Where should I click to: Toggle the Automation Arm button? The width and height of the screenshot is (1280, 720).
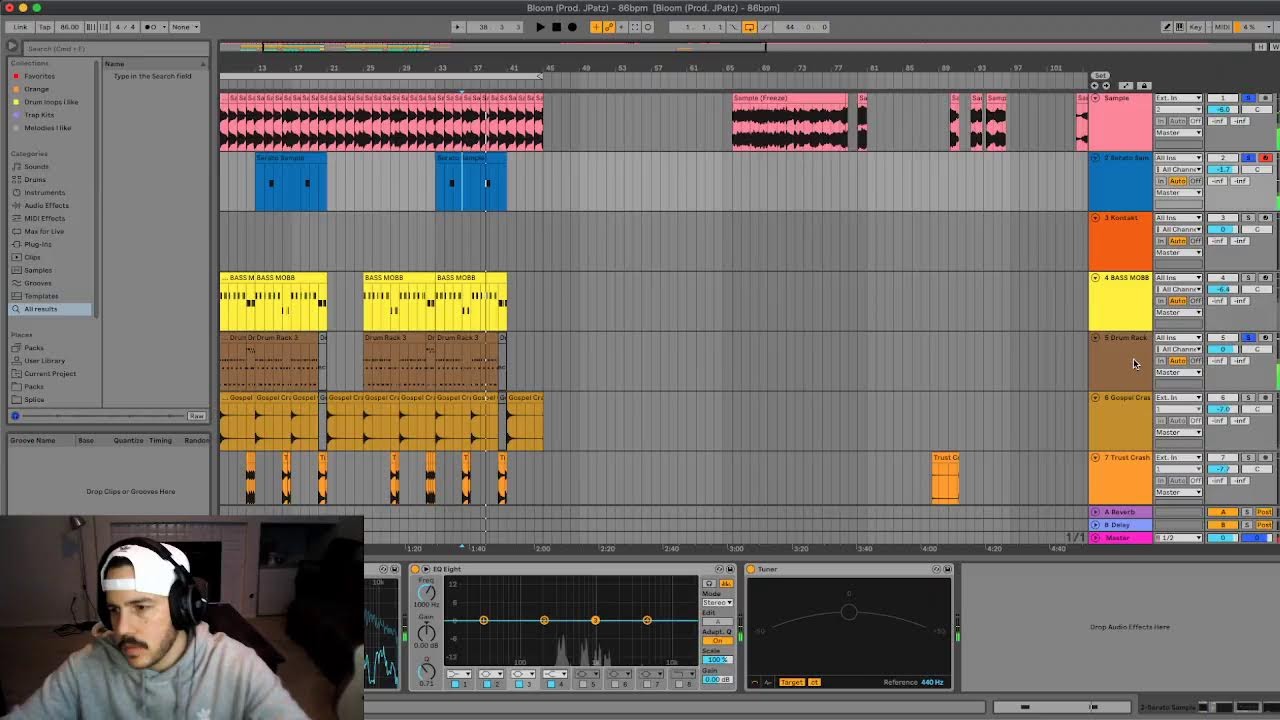(x=609, y=27)
